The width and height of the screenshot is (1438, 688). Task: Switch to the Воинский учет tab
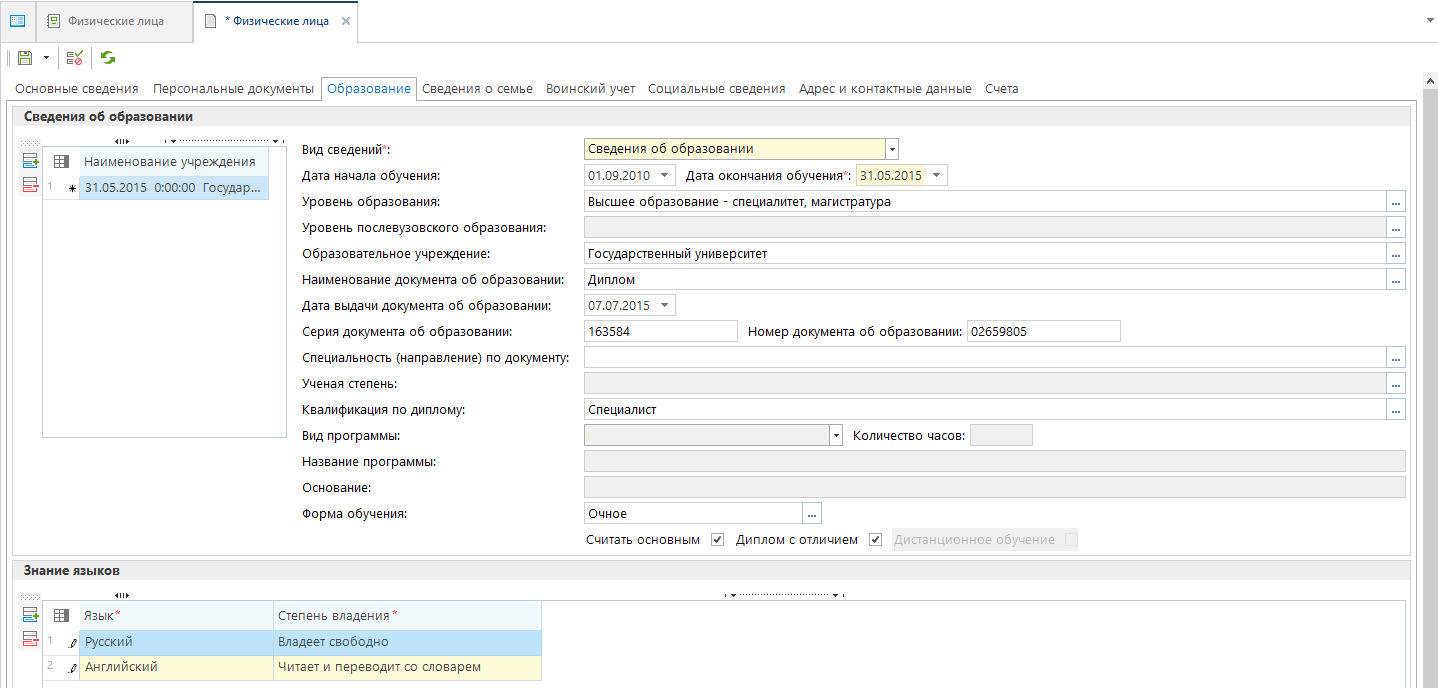point(590,89)
